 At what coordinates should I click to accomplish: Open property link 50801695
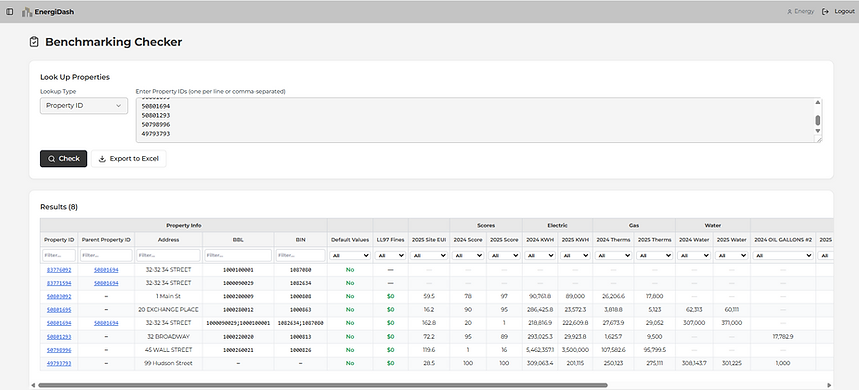click(59, 309)
